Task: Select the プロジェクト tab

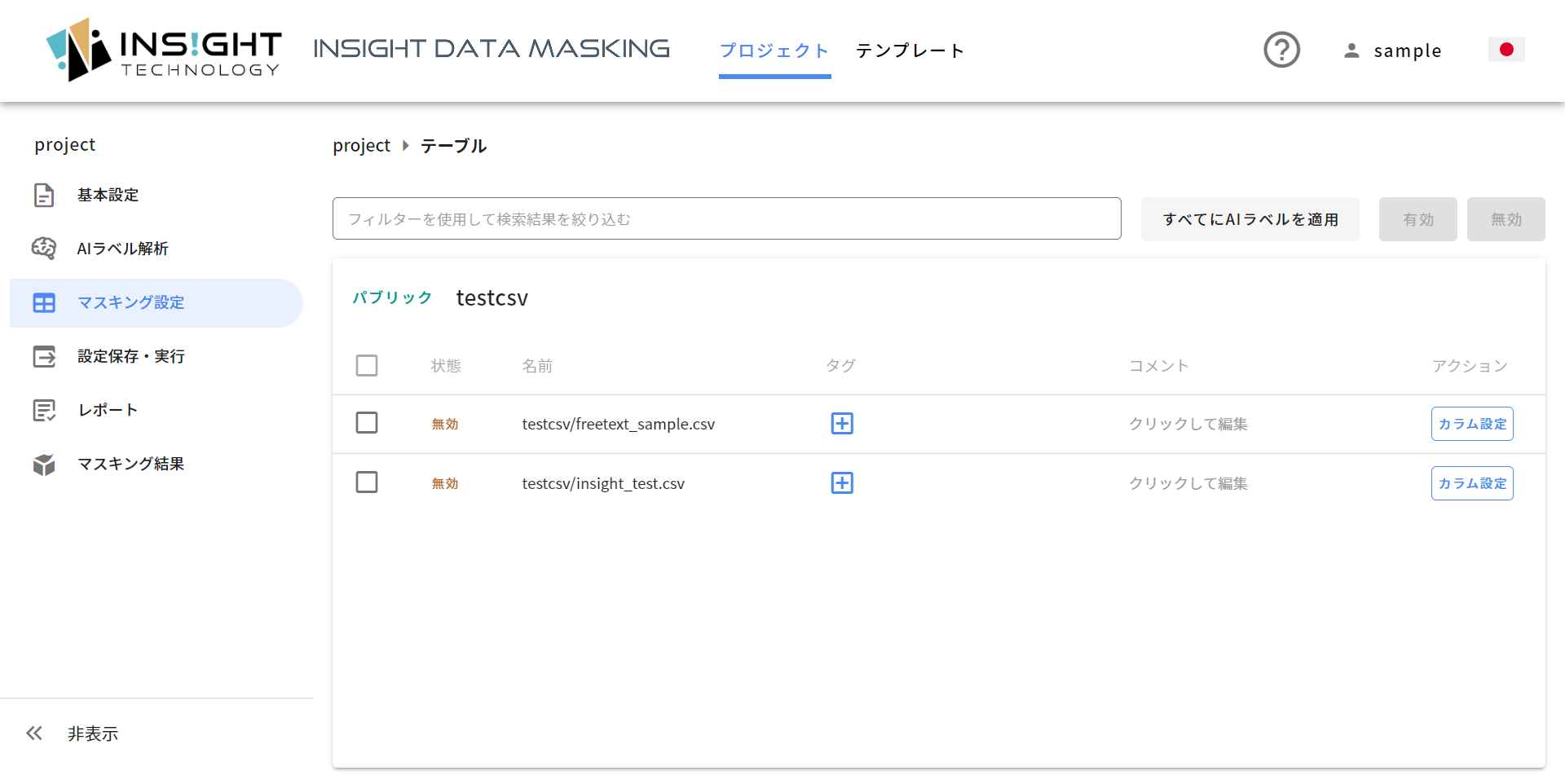Action: click(774, 51)
